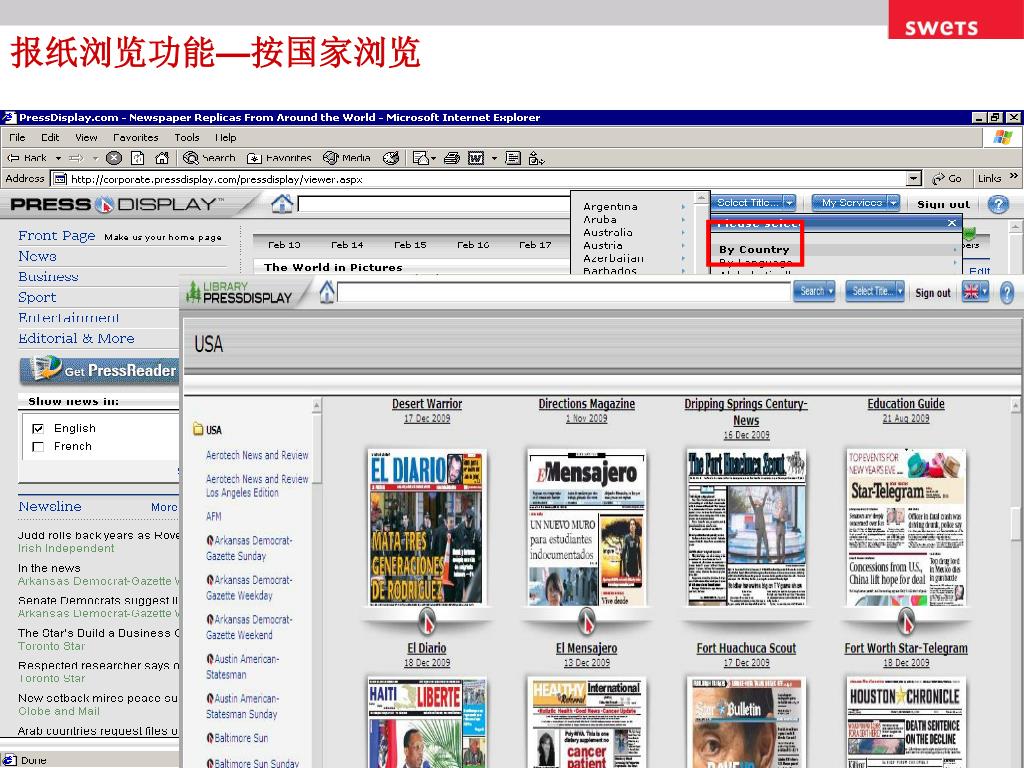The width and height of the screenshot is (1024, 768).
Task: Open the My Services dropdown
Action: (x=856, y=202)
